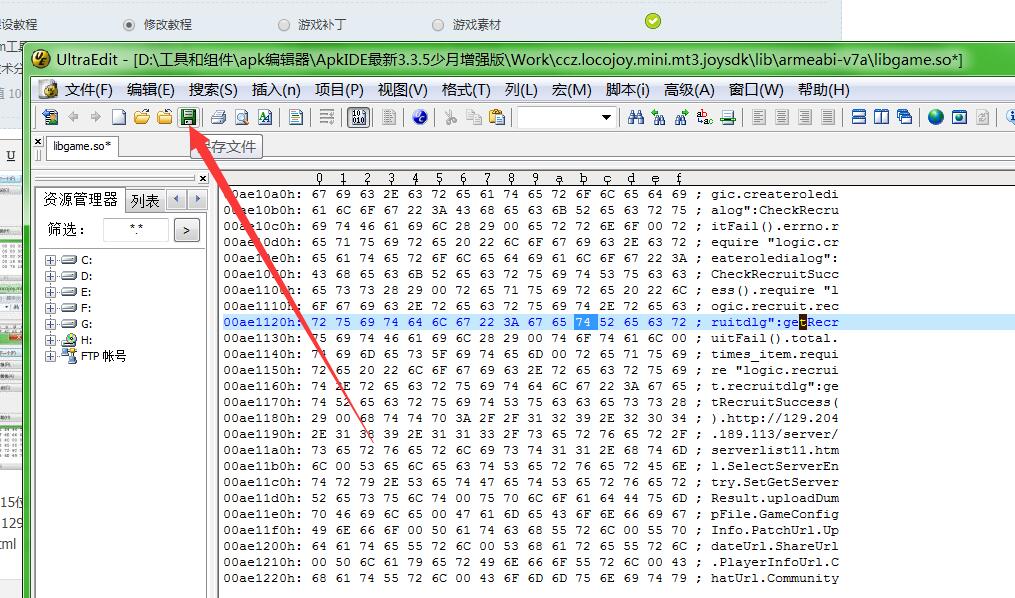The width and height of the screenshot is (1015, 598).
Task: Open the toolbar combo box dropdown
Action: coord(606,117)
